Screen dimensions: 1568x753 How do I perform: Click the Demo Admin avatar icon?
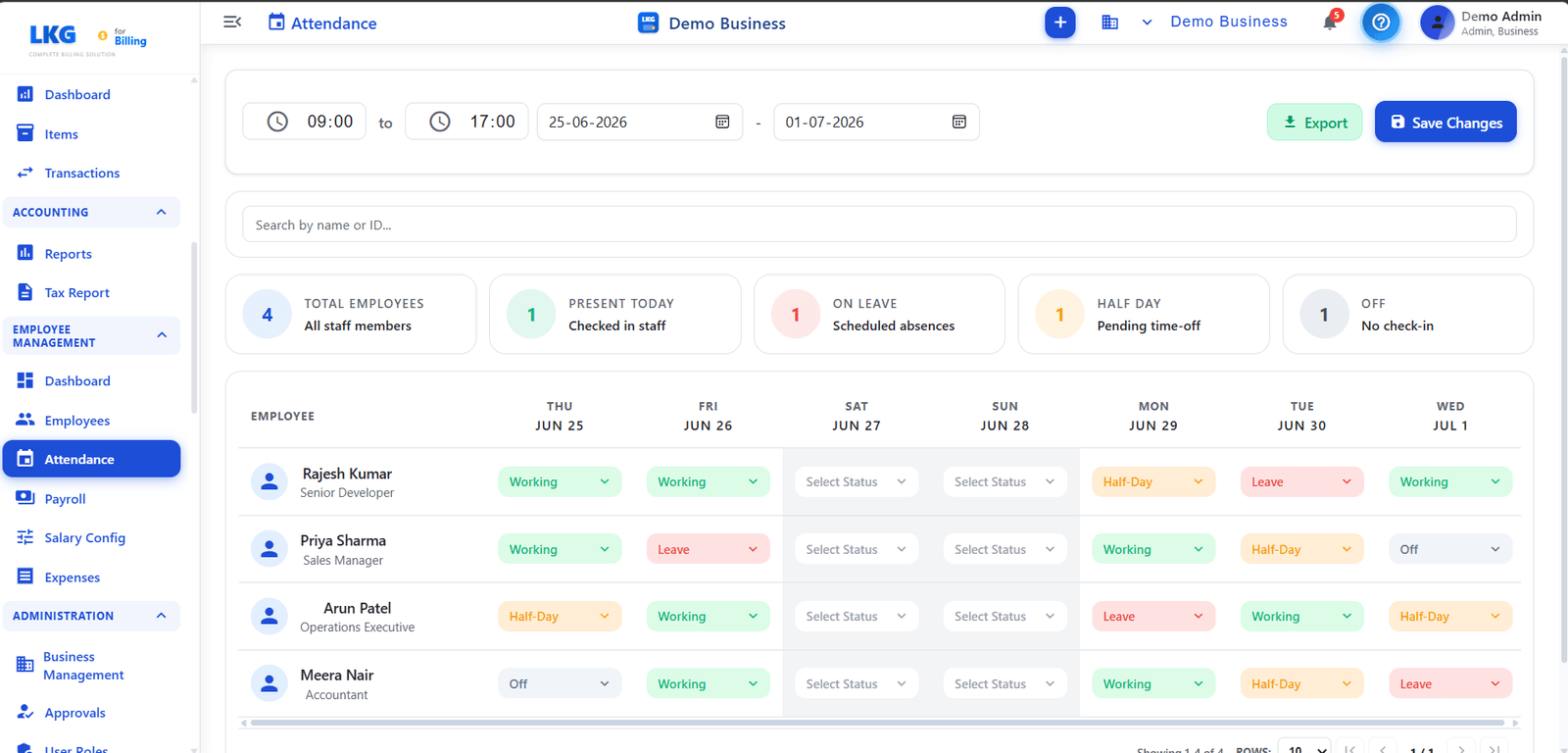1437,23
